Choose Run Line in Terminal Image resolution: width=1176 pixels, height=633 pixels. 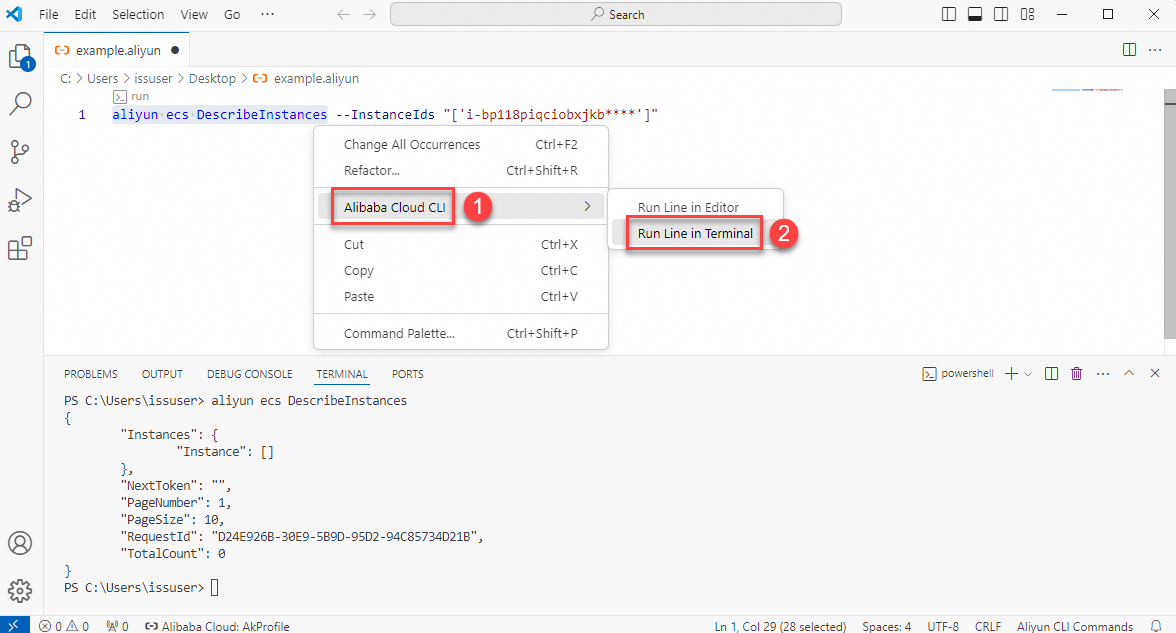point(695,233)
